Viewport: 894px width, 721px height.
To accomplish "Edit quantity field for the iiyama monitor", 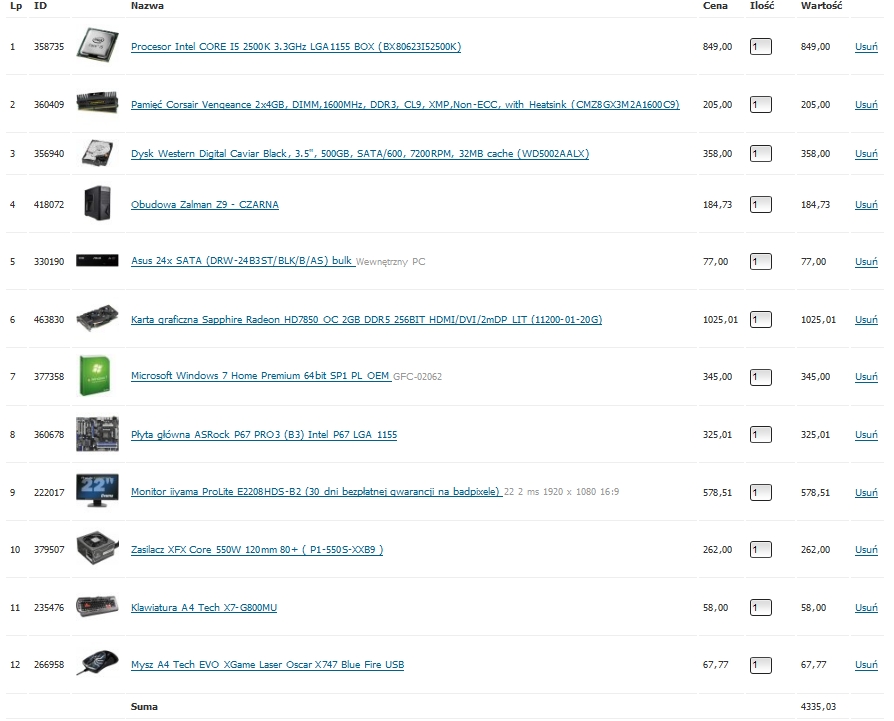I will (761, 492).
